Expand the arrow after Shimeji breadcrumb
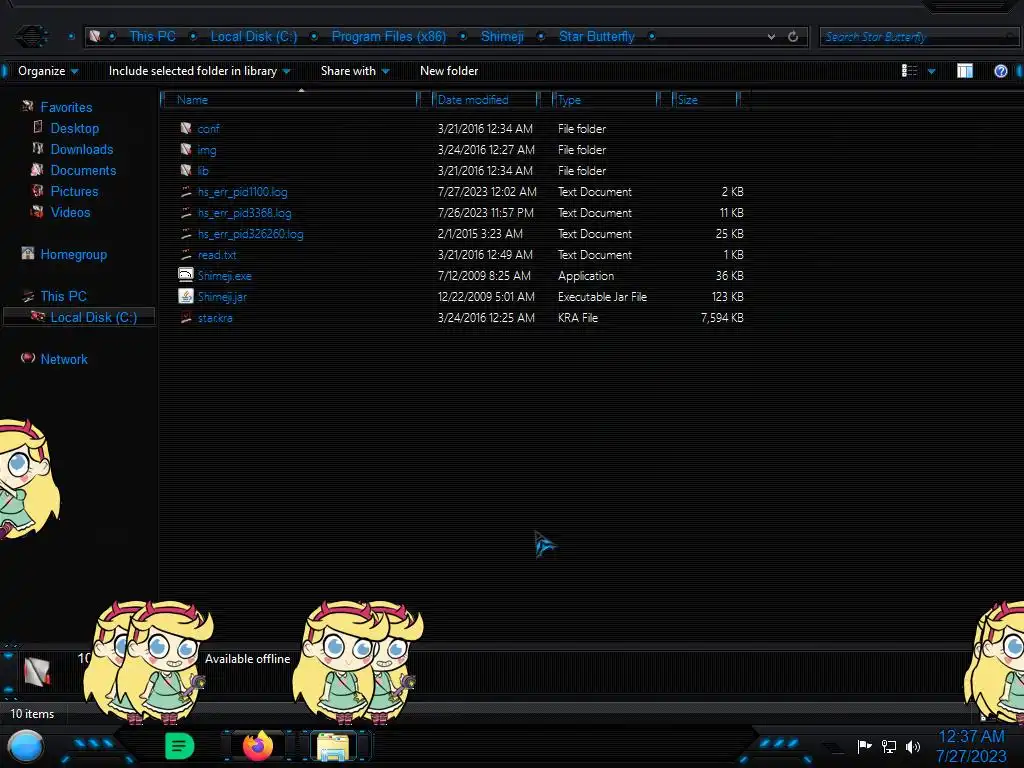Screen dimensions: 1024x768 click(x=541, y=37)
